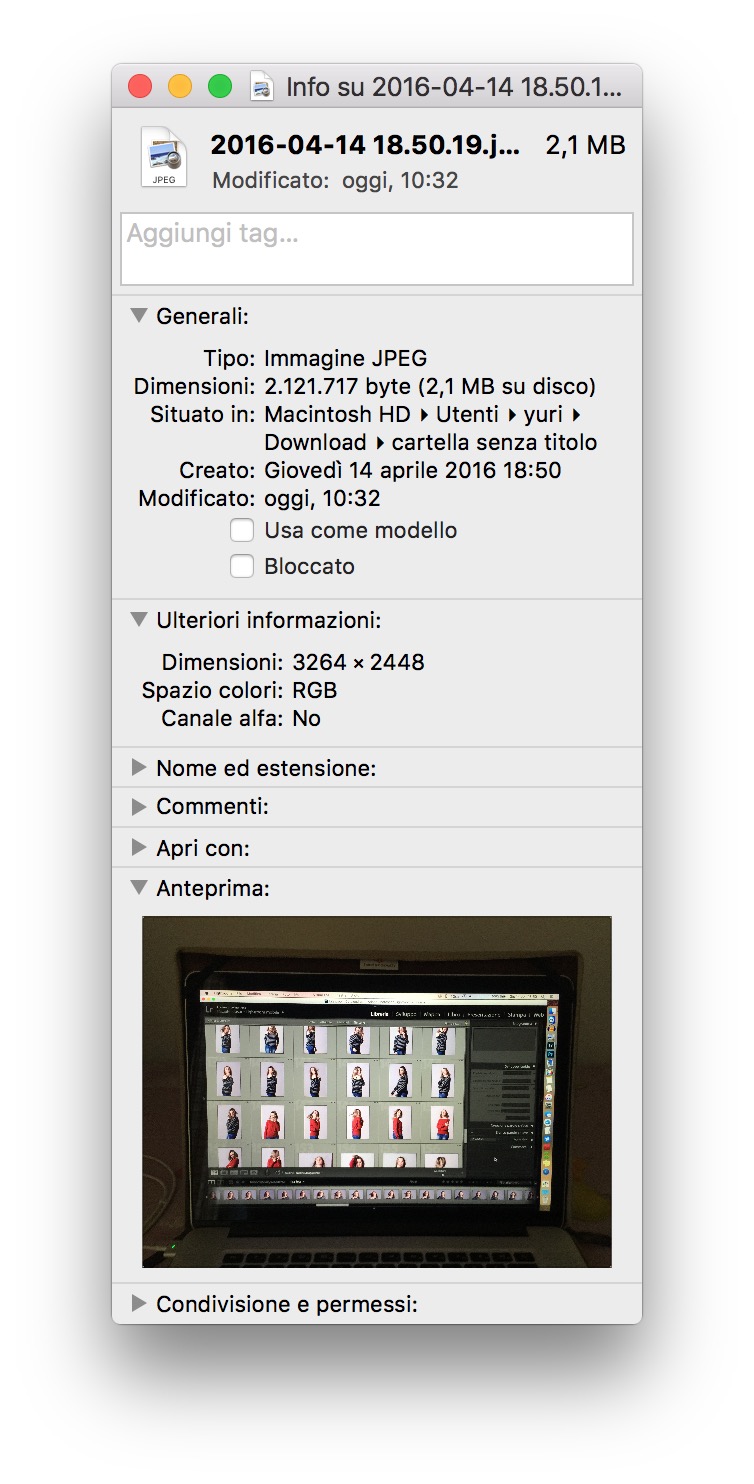Click the JPEG proxy icon in title bar
The width and height of the screenshot is (754, 1484).
point(262,87)
